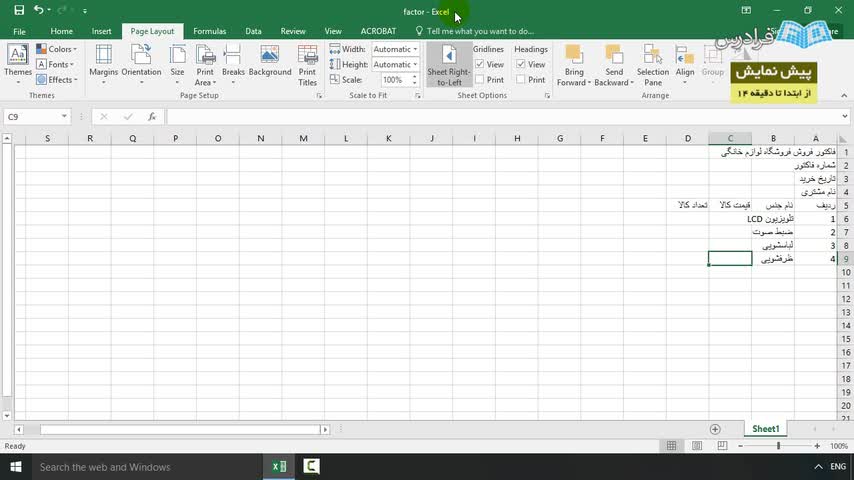
Task: Toggle Headings Print checkbox
Action: (521, 80)
